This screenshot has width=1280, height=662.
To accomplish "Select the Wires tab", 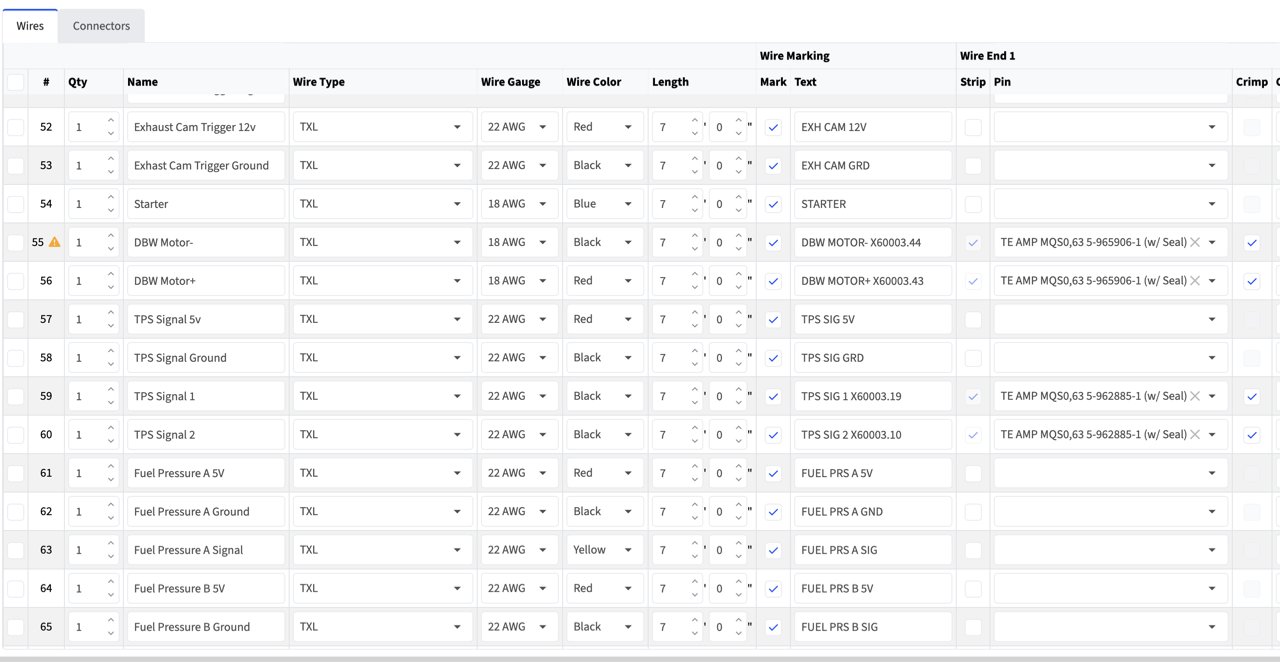I will point(30,26).
